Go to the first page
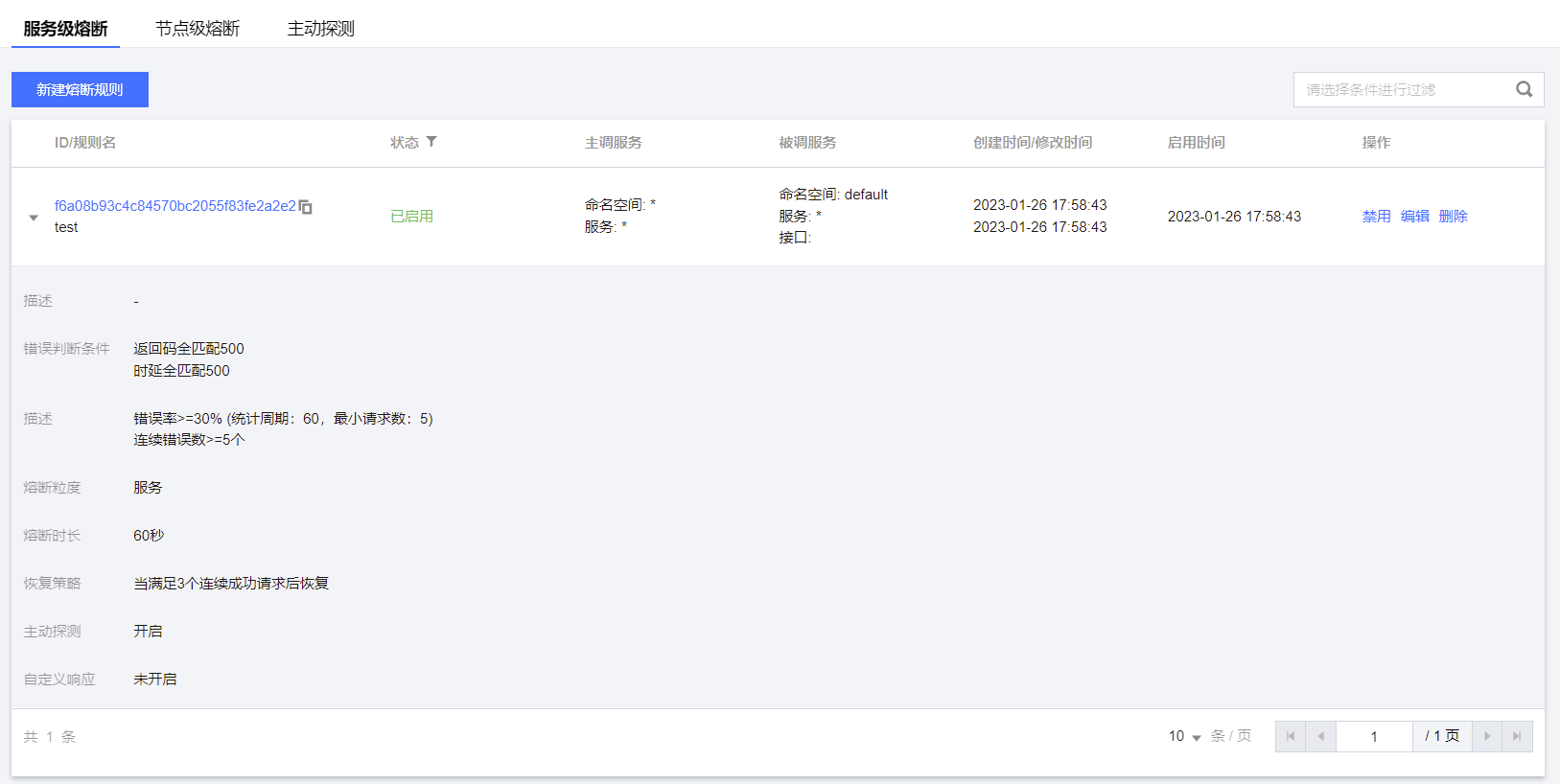The width and height of the screenshot is (1560, 784). coord(1291,736)
